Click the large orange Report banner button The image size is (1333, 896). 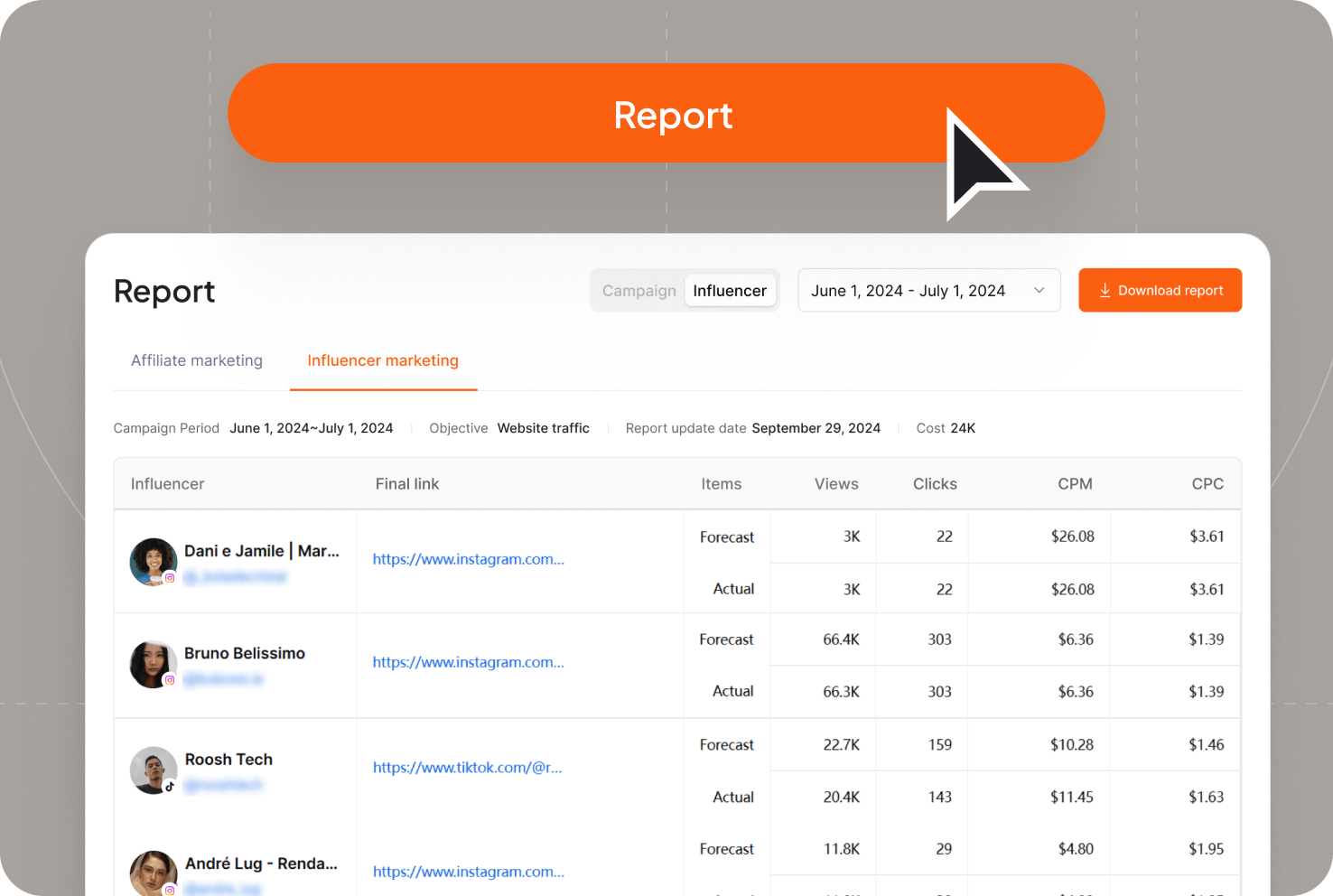(x=666, y=113)
